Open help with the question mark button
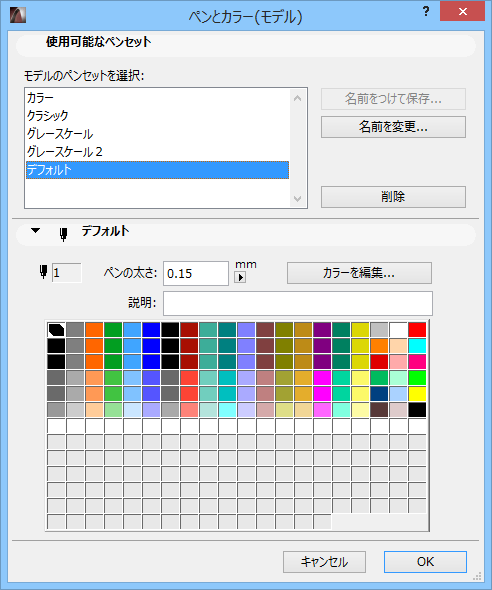The height and width of the screenshot is (590, 492). (425, 11)
